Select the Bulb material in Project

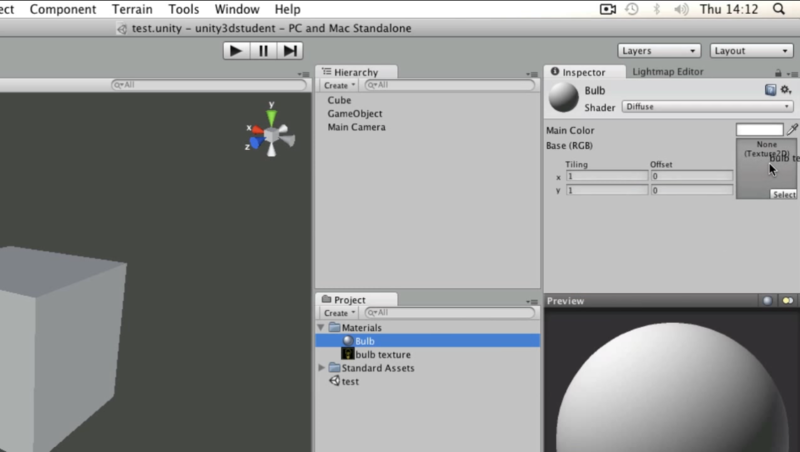point(428,341)
